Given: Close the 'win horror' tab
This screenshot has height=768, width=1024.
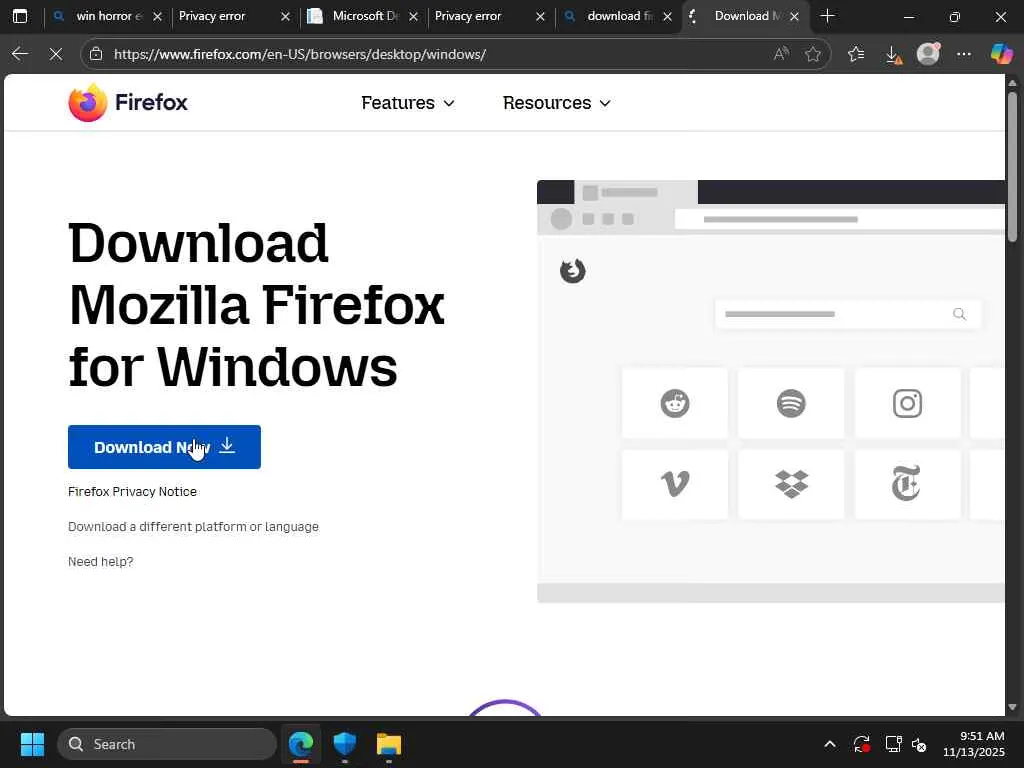Looking at the screenshot, I should (x=157, y=17).
